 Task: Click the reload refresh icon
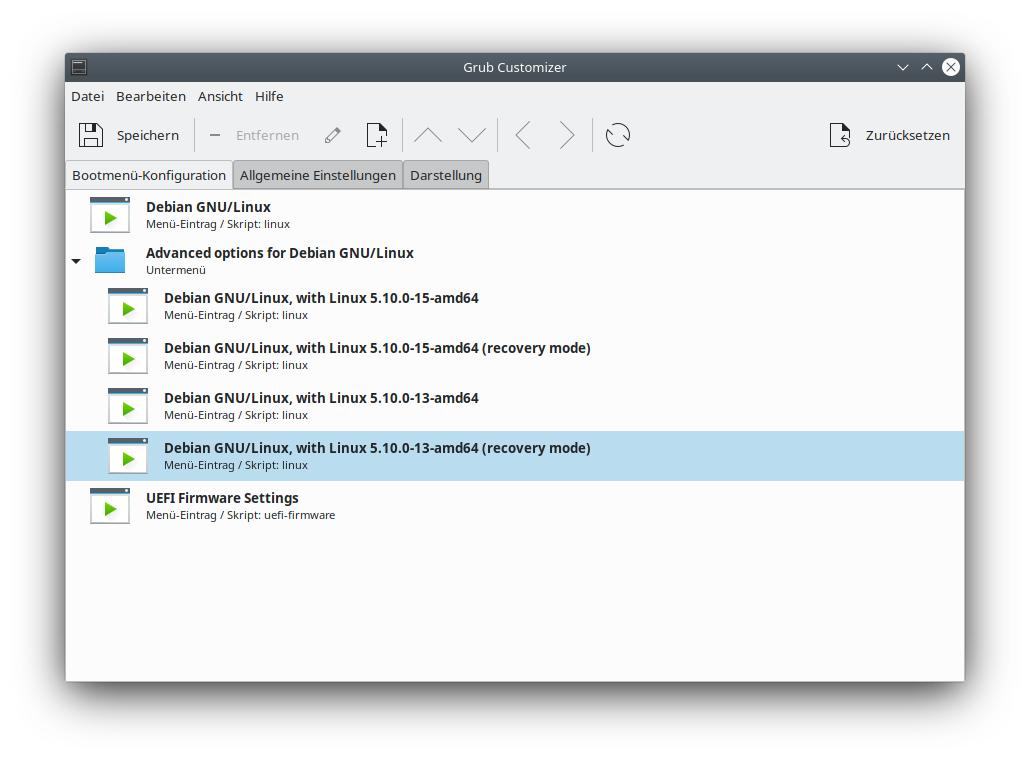(618, 135)
